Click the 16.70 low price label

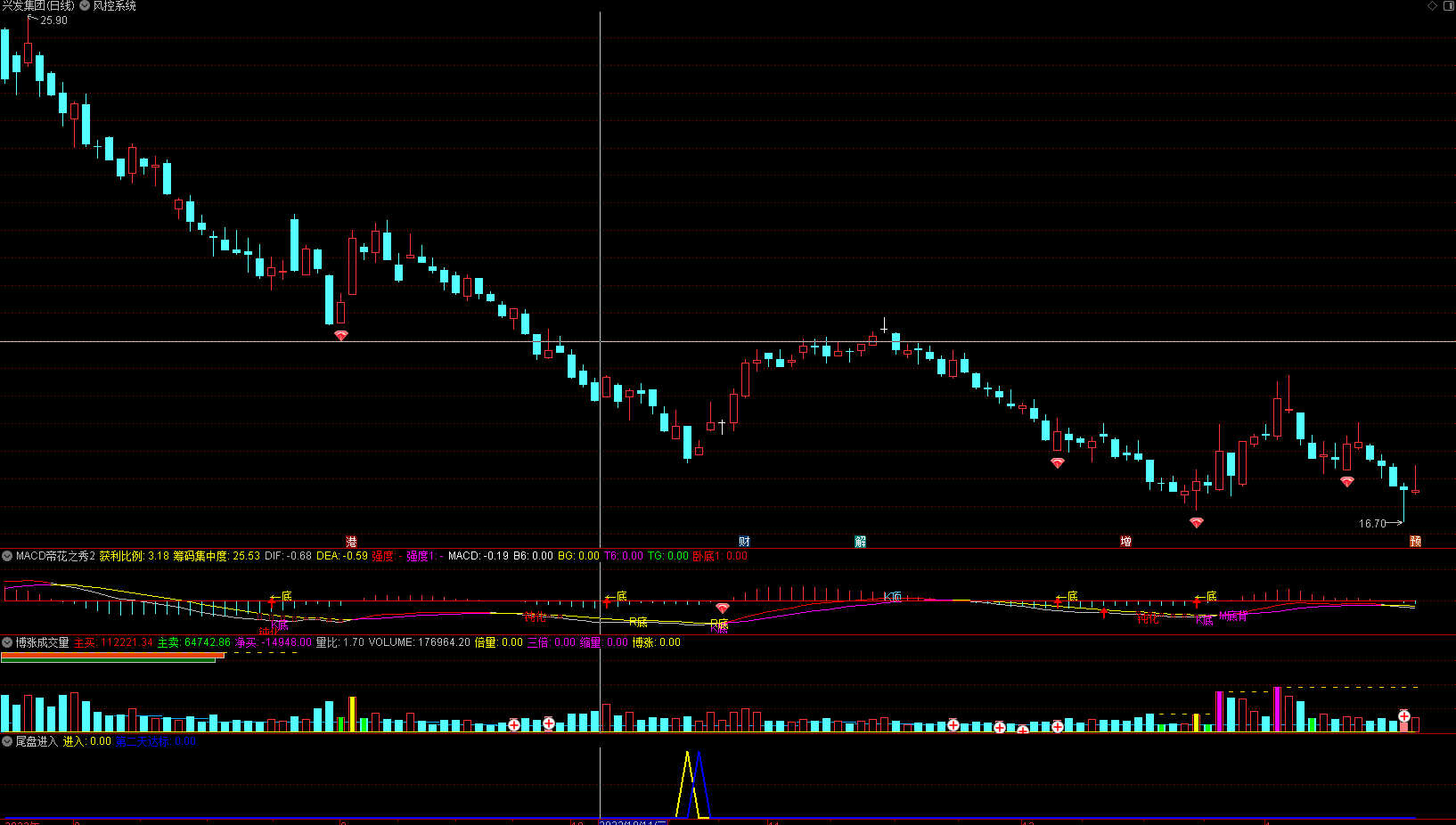[x=1372, y=524]
